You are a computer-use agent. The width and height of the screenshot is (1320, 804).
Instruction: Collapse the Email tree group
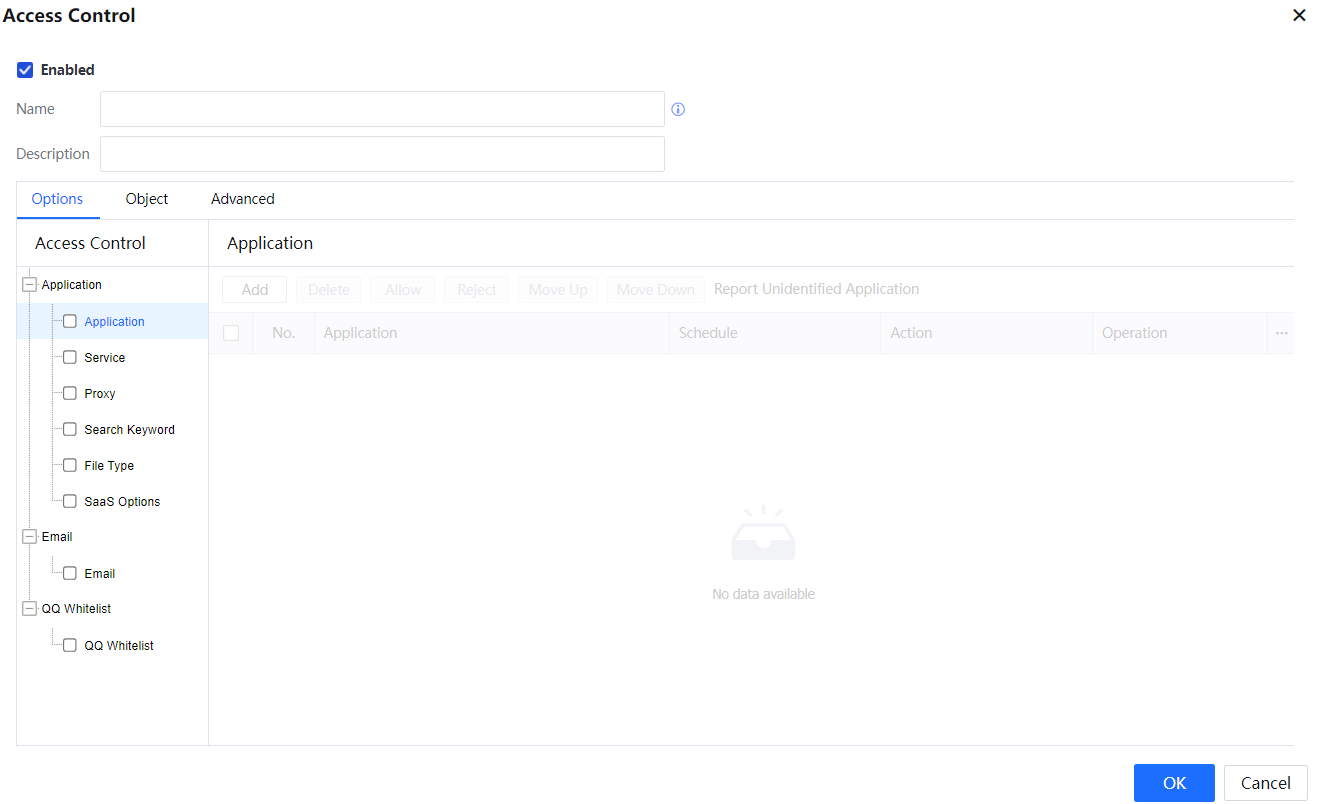[29, 537]
